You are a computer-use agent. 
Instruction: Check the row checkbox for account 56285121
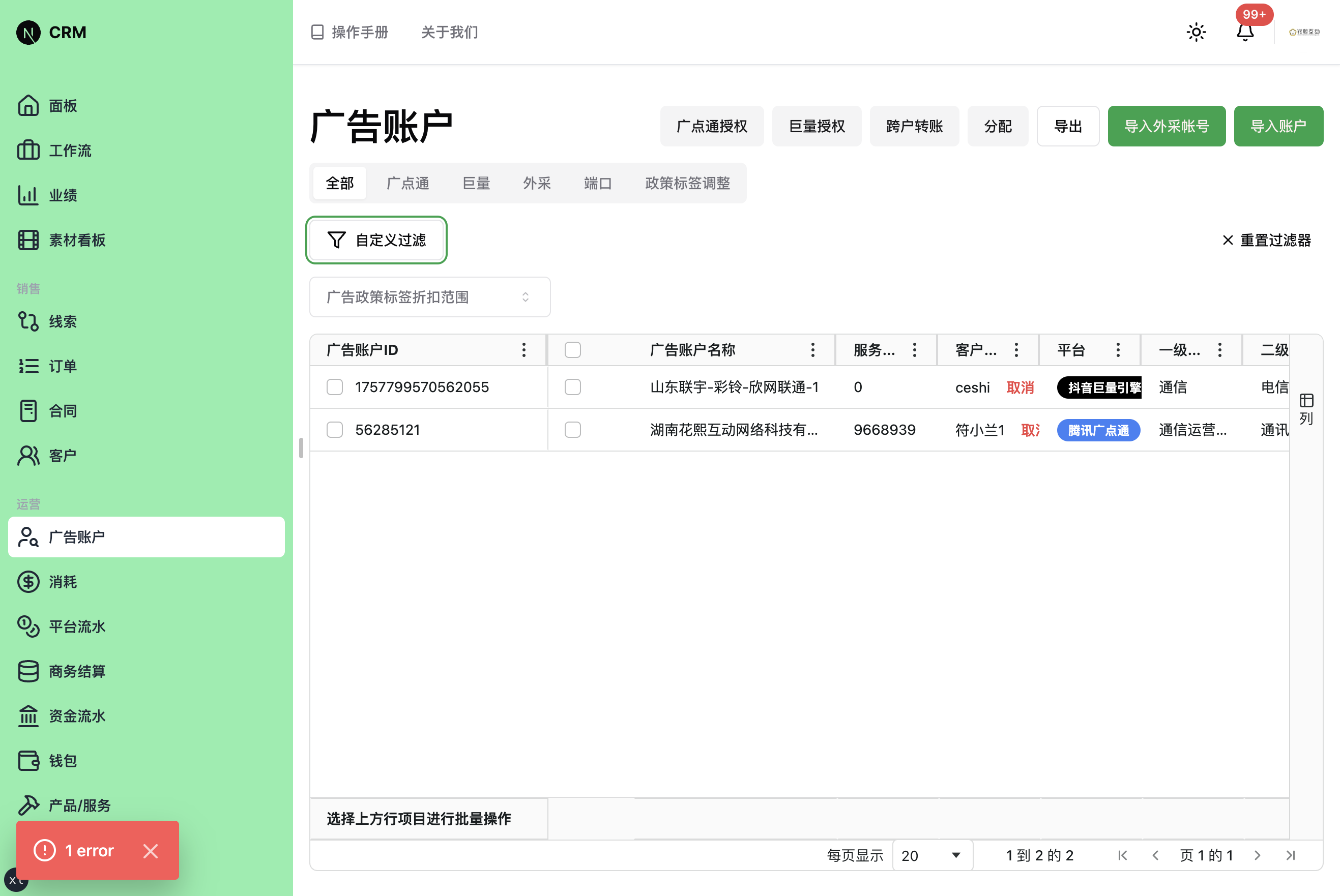[334, 429]
